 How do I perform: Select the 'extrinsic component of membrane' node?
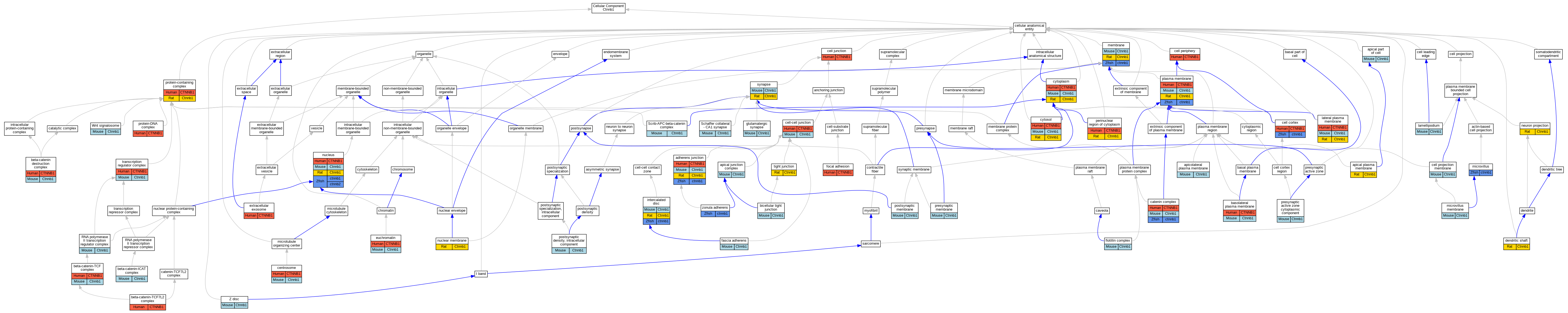tap(1130, 90)
